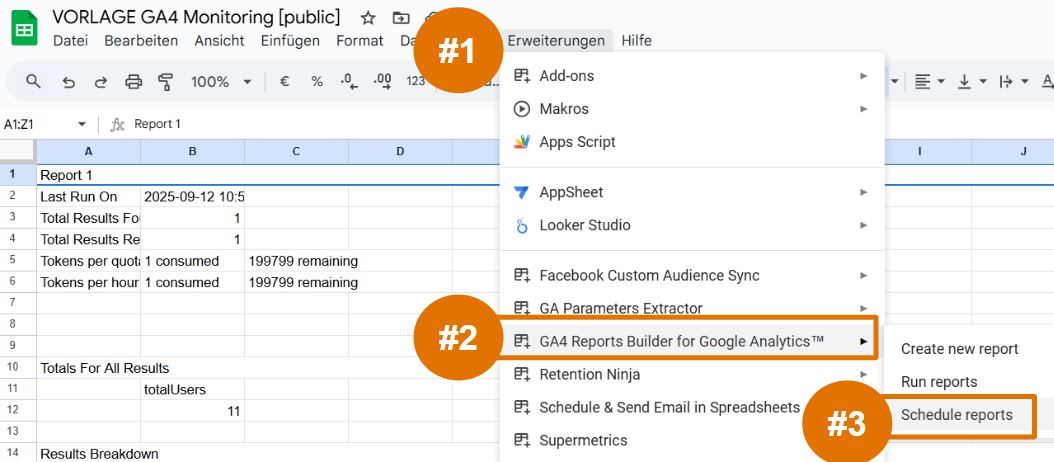Select cell 'totalUsers'
Screen dimensions: 1054x462
click(192, 389)
